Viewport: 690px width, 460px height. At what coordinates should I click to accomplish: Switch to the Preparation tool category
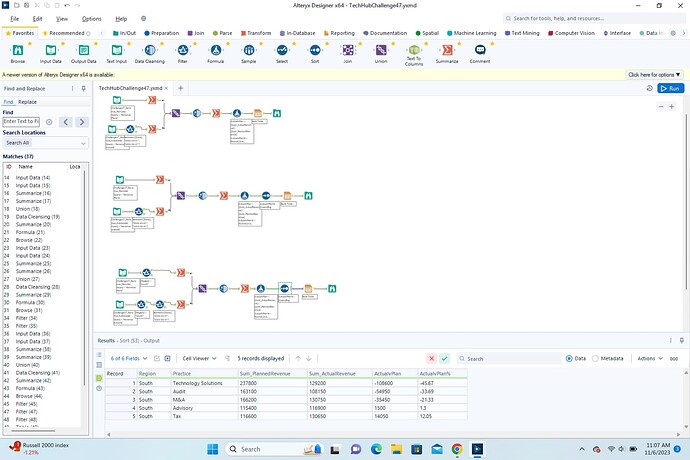pos(161,33)
